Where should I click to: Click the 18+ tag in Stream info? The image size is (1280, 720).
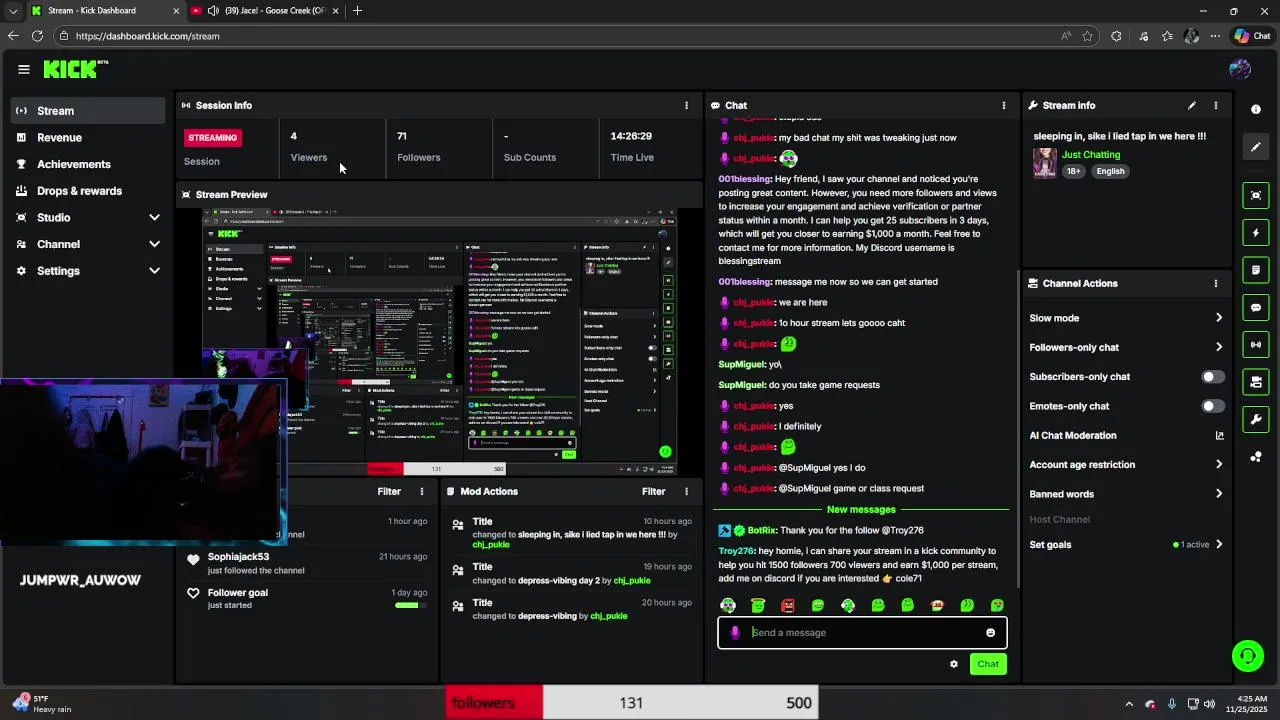click(1074, 171)
